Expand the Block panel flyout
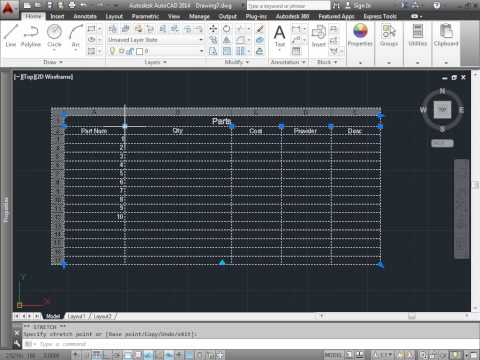 coord(327,62)
